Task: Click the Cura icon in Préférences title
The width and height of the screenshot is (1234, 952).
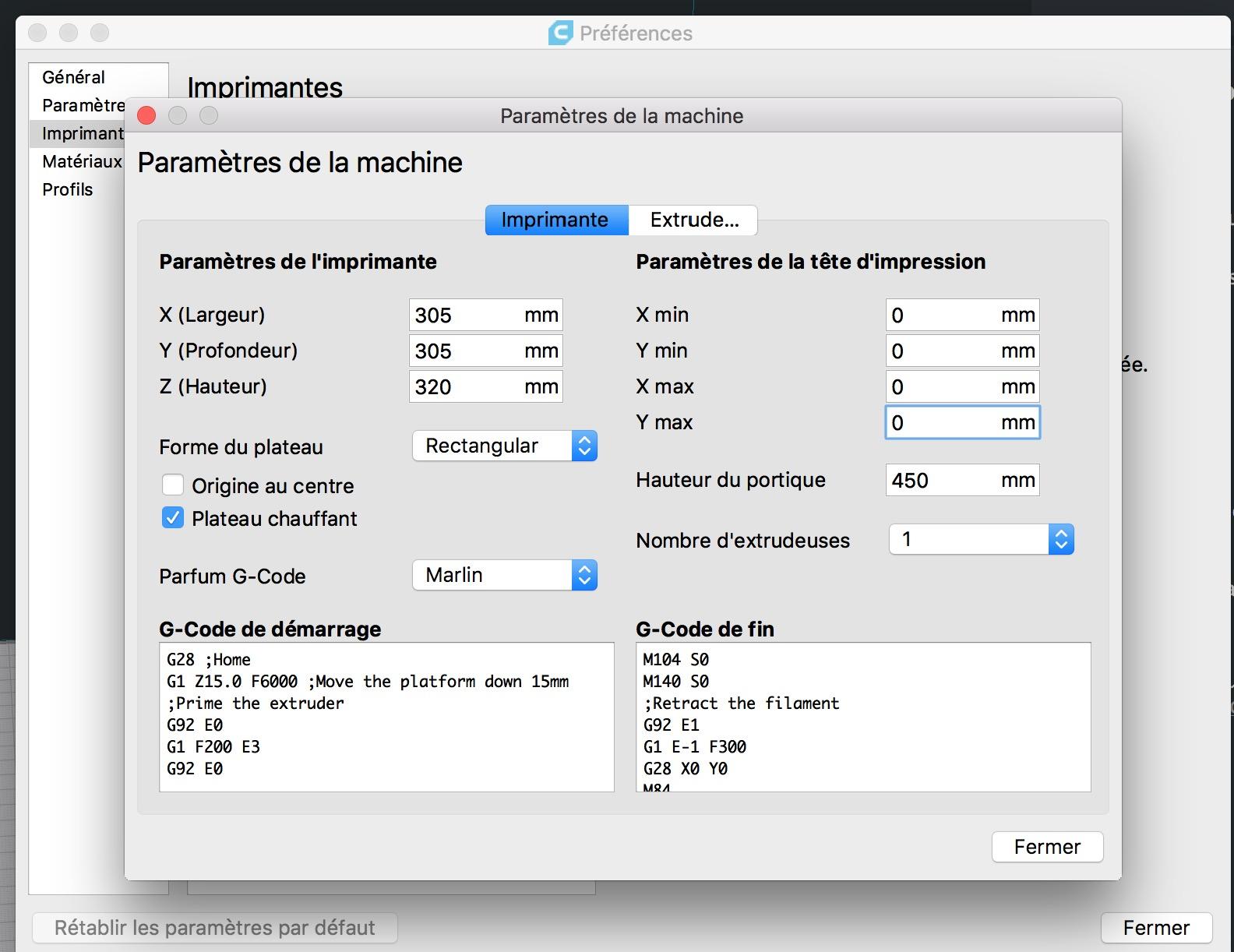Action: coord(561,33)
